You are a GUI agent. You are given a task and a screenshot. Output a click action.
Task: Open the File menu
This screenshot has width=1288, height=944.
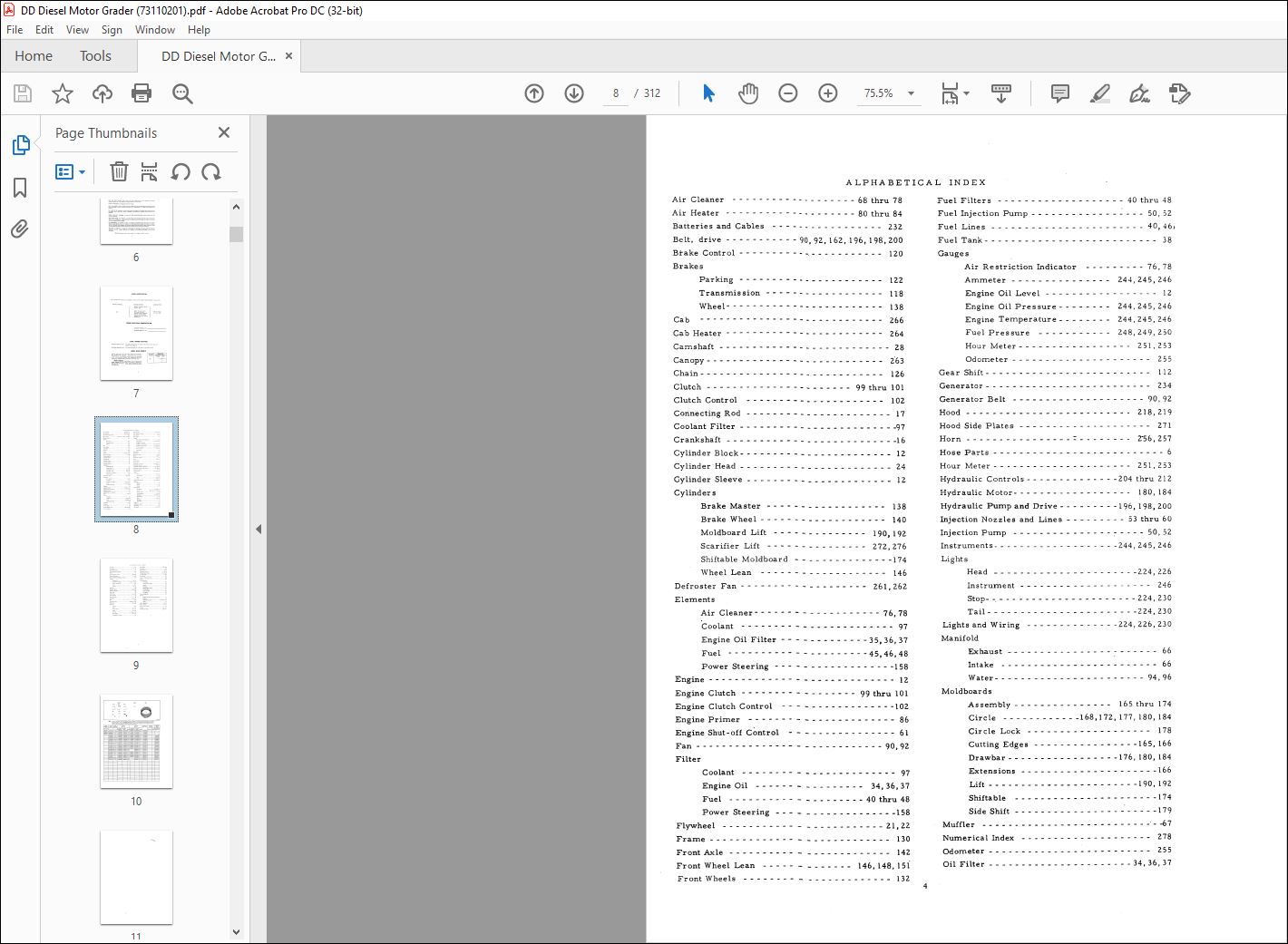(15, 30)
